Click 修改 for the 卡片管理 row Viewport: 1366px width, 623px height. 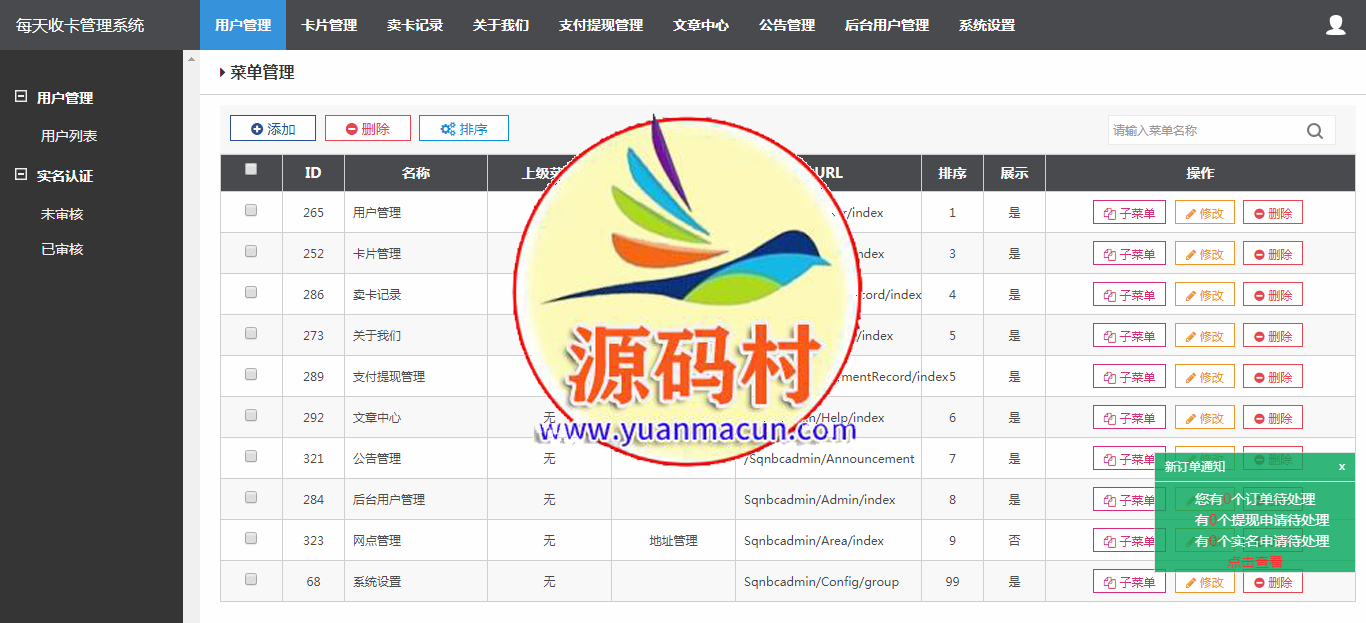click(x=1204, y=254)
